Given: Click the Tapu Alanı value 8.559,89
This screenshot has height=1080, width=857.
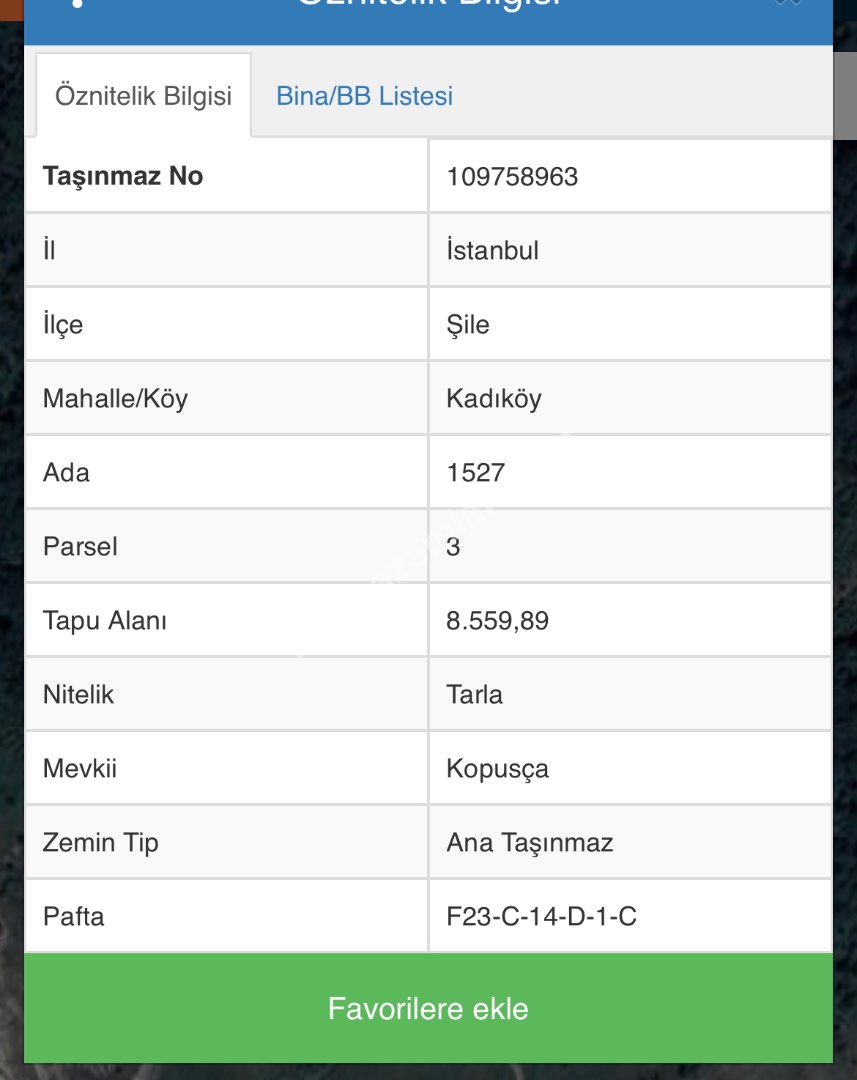Looking at the screenshot, I should point(498,621).
